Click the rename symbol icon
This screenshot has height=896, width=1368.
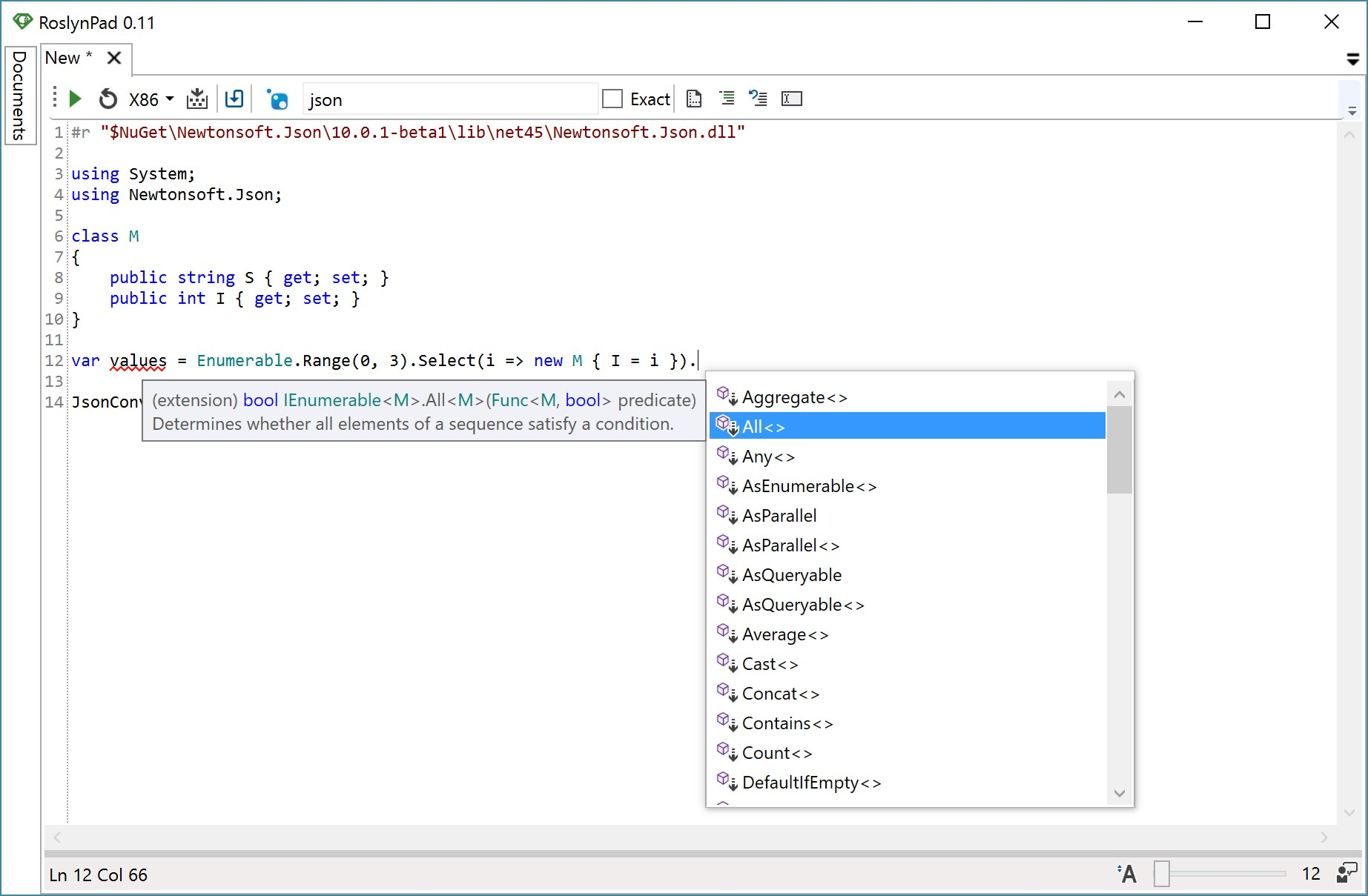coord(792,99)
